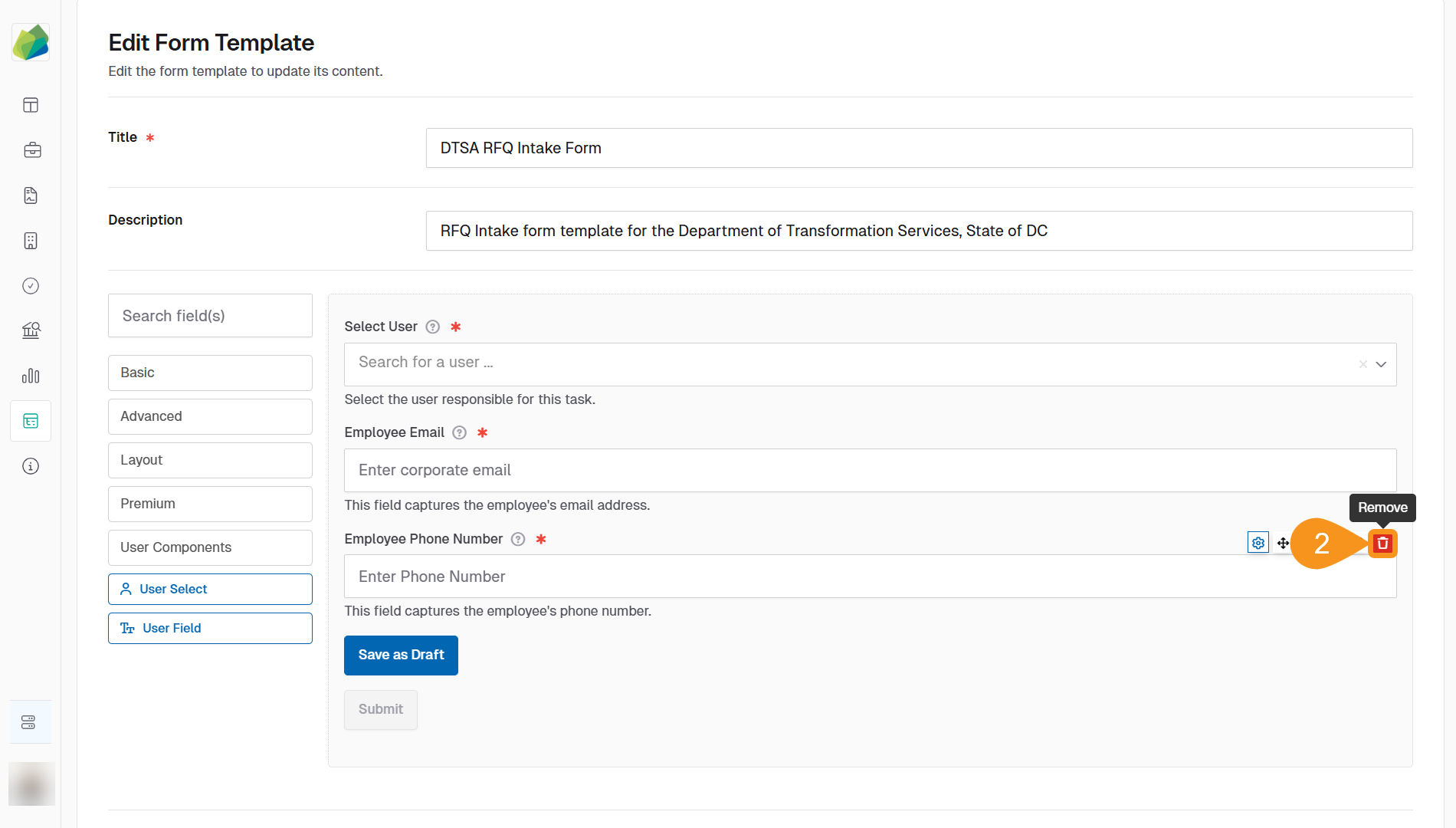
Task: Open the briefcase icon in the left sidebar
Action: click(32, 150)
